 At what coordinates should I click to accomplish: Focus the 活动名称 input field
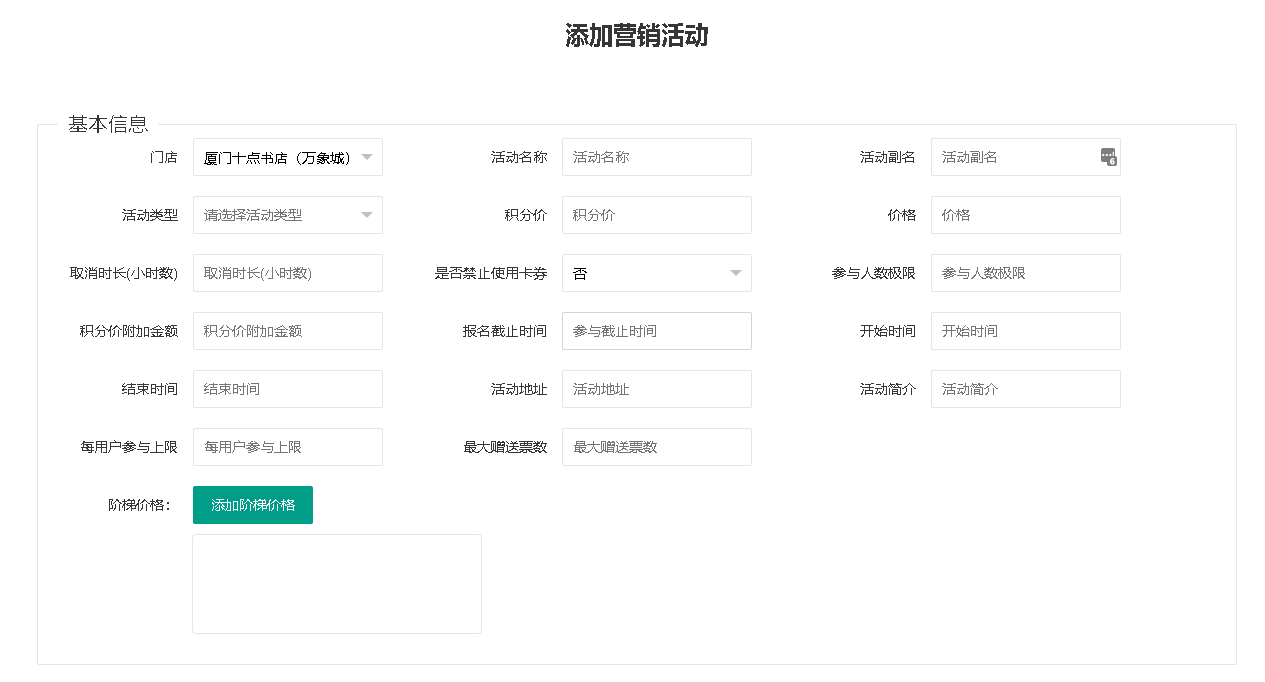(656, 157)
